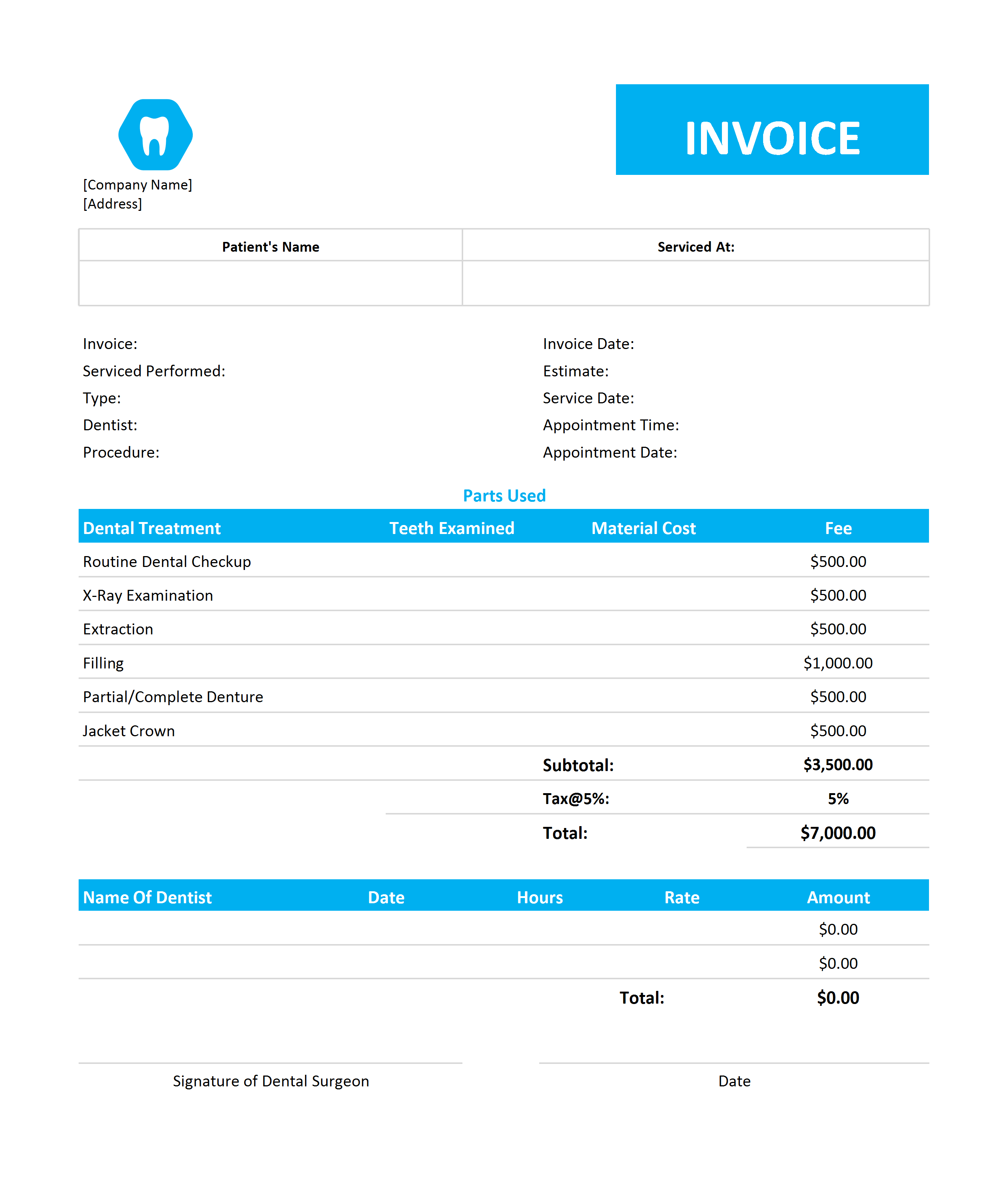
Task: Click the Type: label
Action: [x=101, y=398]
